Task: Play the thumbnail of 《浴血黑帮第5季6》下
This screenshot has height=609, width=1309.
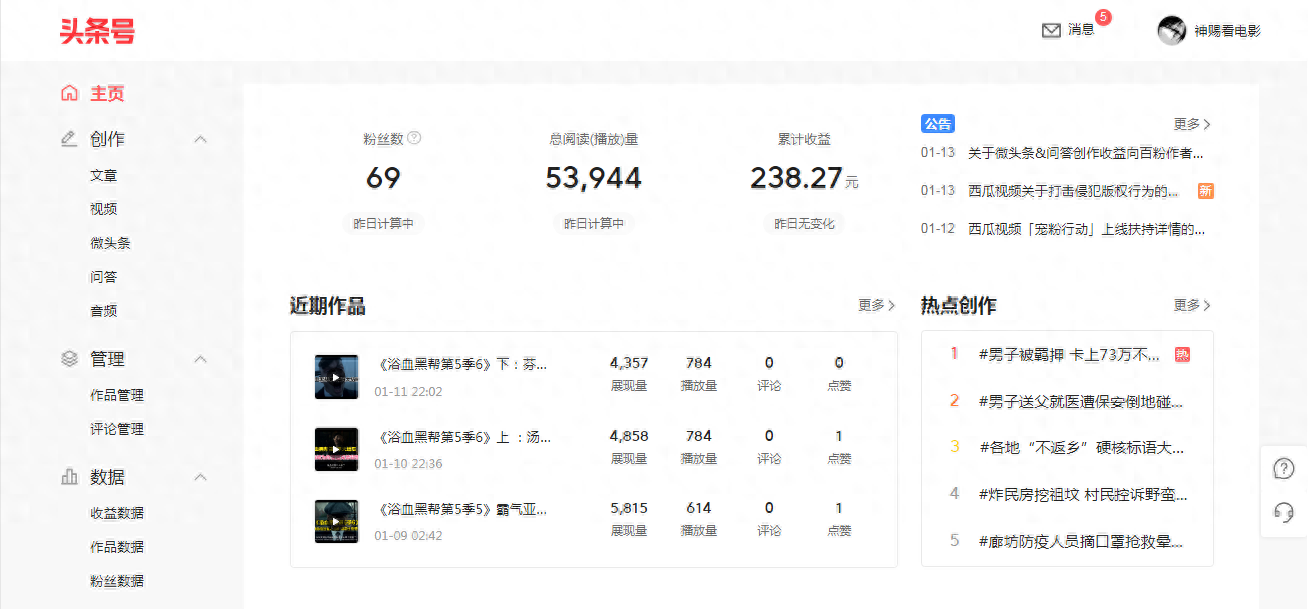Action: pos(336,377)
